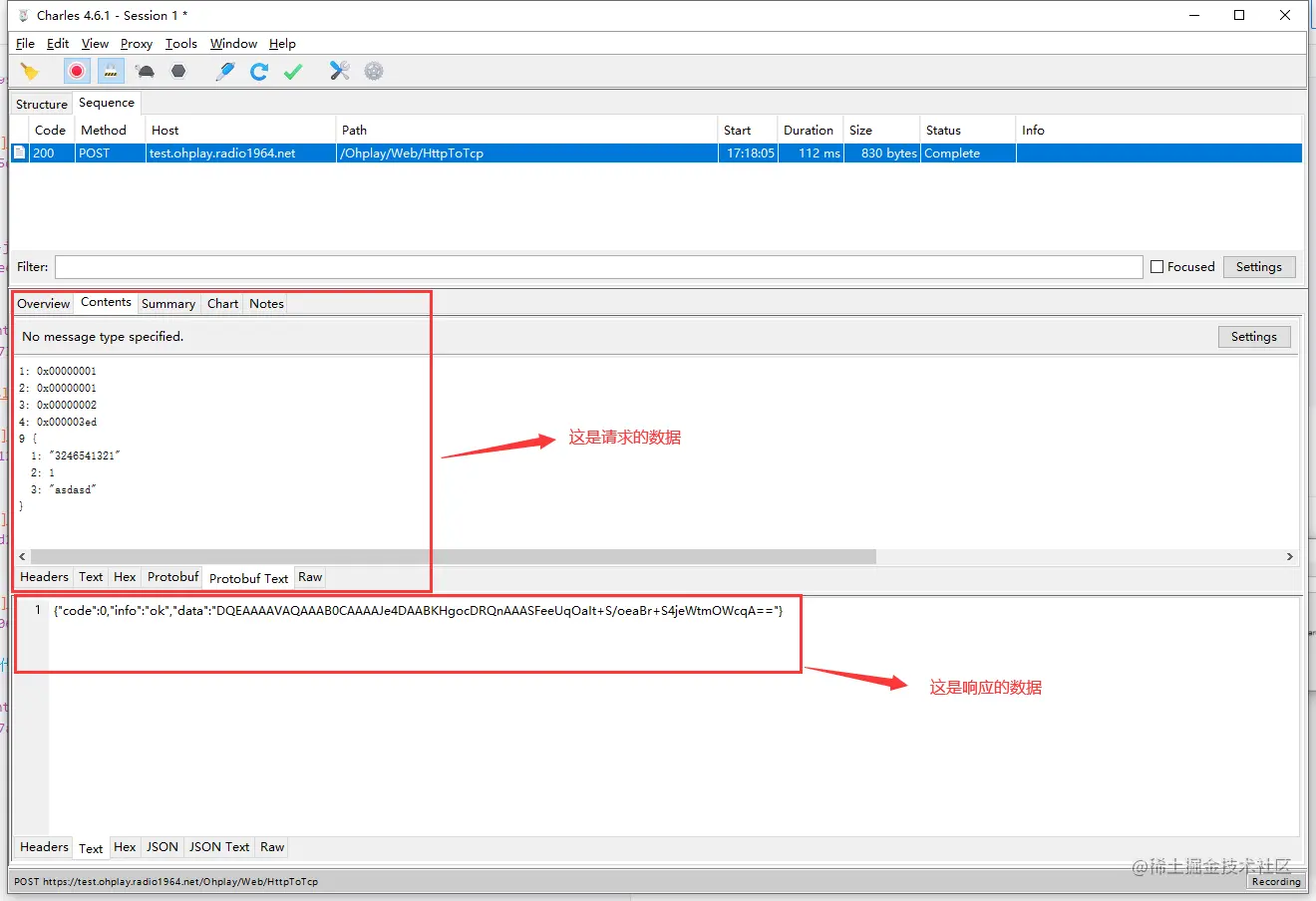1316x901 pixels.
Task: Open the Edit menu
Action: (58, 44)
